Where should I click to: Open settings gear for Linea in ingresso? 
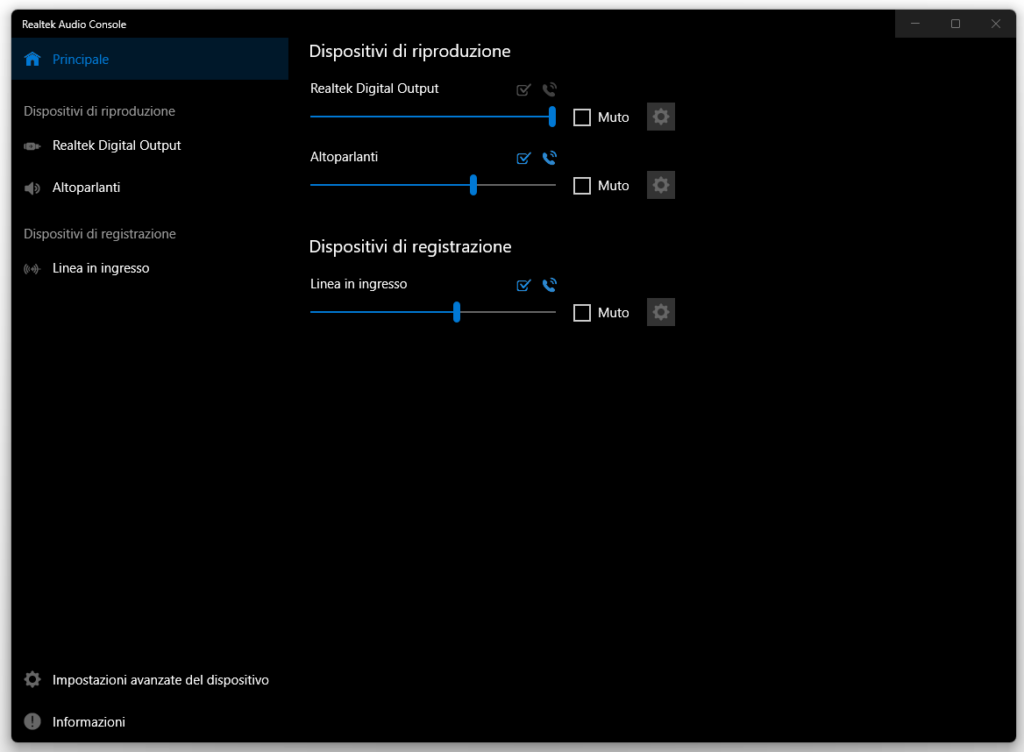tap(661, 312)
